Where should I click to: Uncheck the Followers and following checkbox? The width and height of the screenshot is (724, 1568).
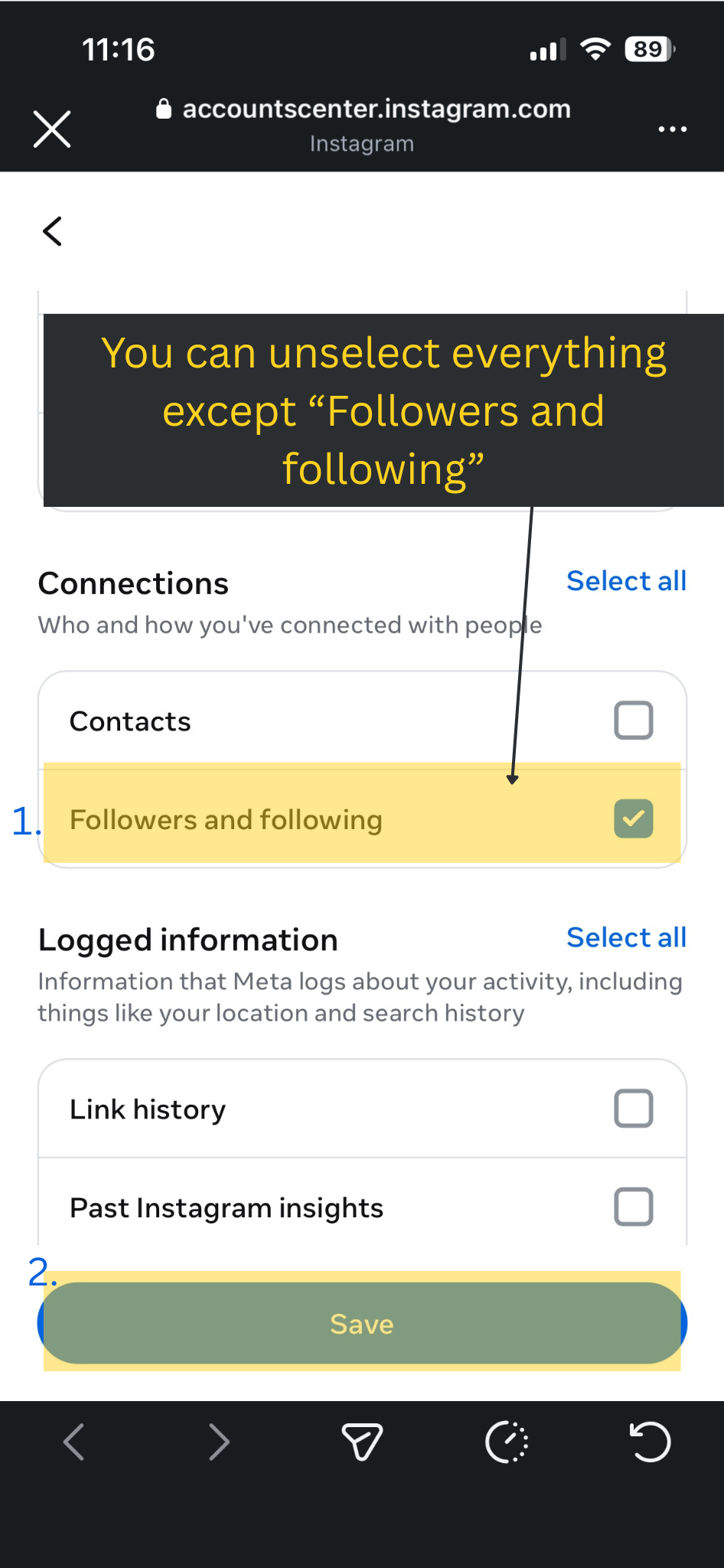click(x=634, y=818)
